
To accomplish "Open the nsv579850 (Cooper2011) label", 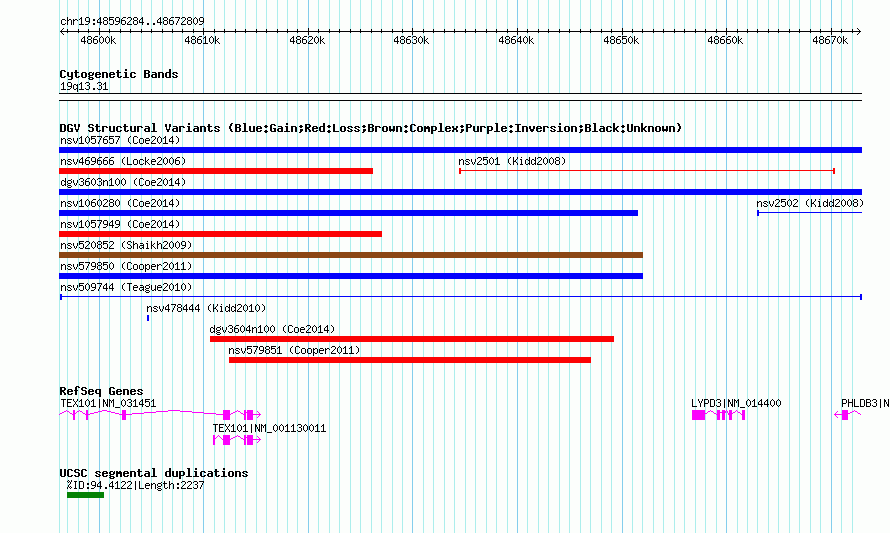I will pyautogui.click(x=126, y=266).
